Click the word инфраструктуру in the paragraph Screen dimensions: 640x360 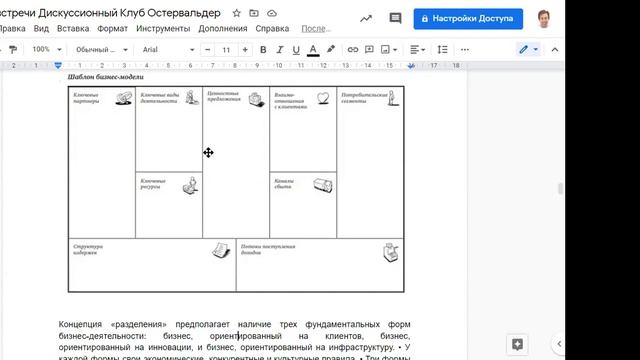[x=361, y=347]
